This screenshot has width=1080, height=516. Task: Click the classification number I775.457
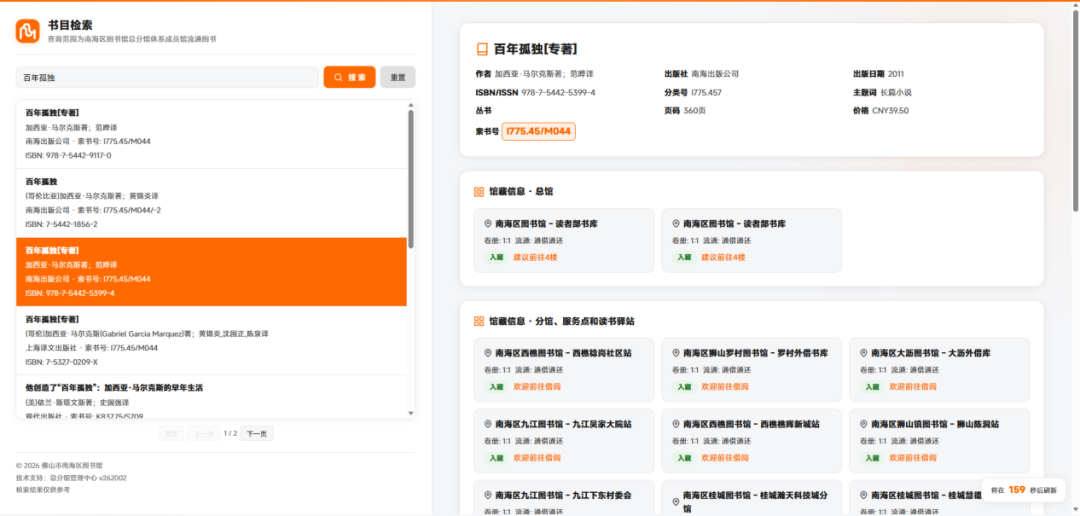click(706, 92)
